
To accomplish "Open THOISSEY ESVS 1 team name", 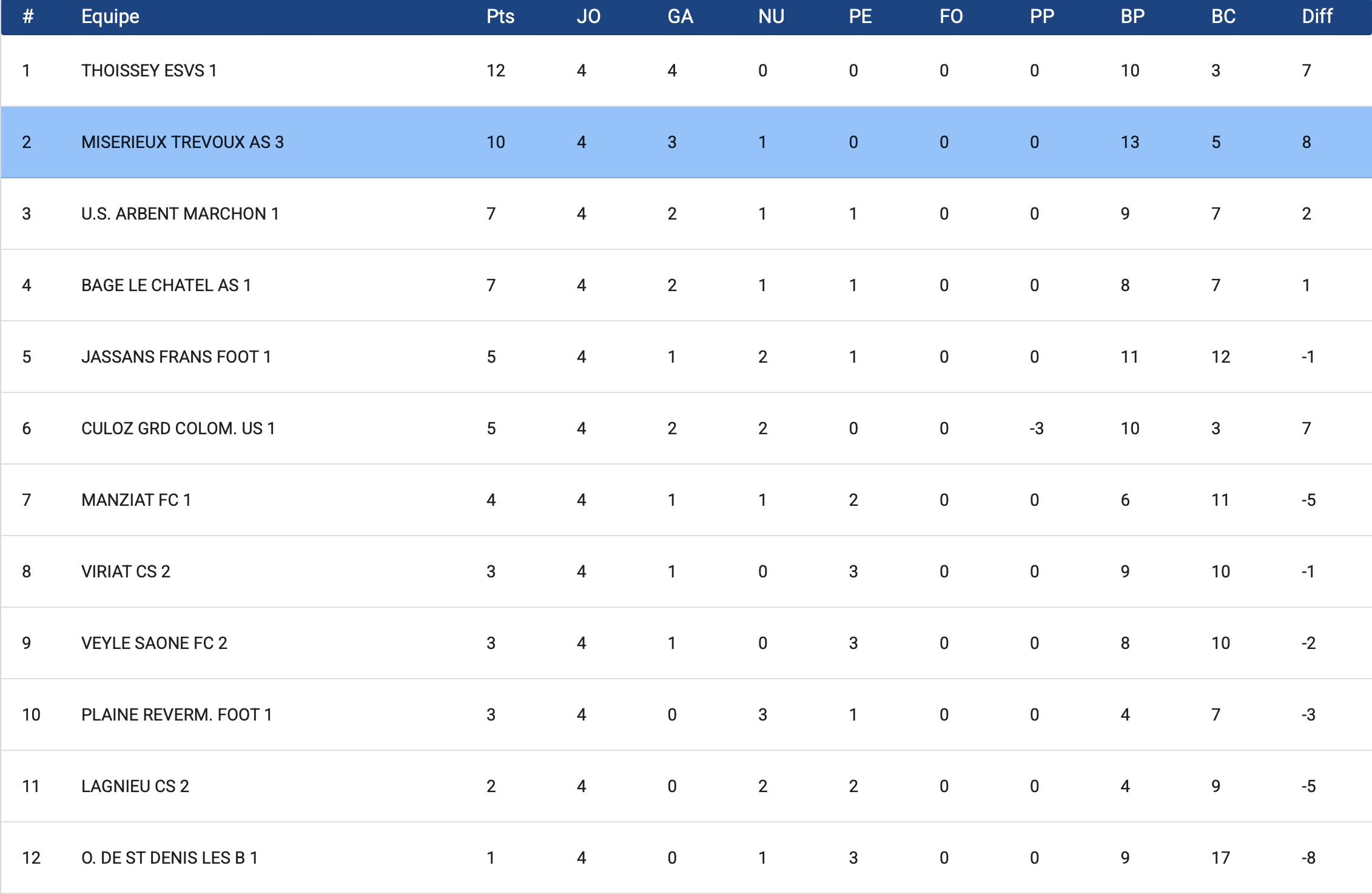I will [149, 71].
